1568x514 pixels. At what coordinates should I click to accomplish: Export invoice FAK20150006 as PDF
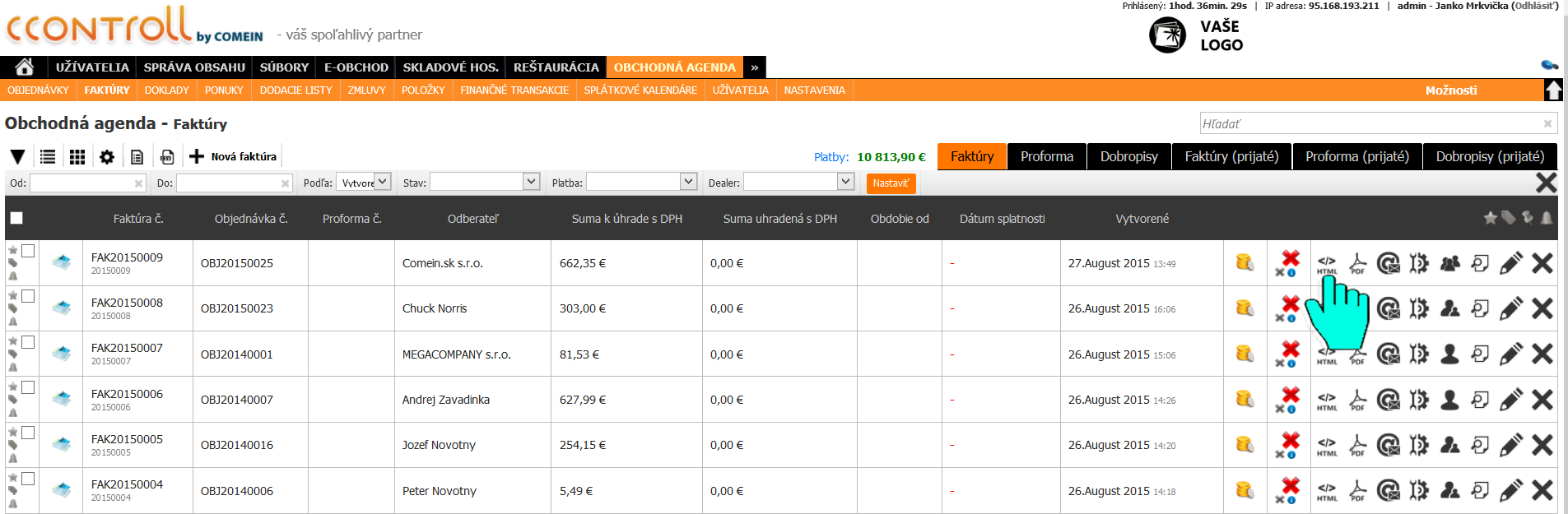tap(1357, 400)
